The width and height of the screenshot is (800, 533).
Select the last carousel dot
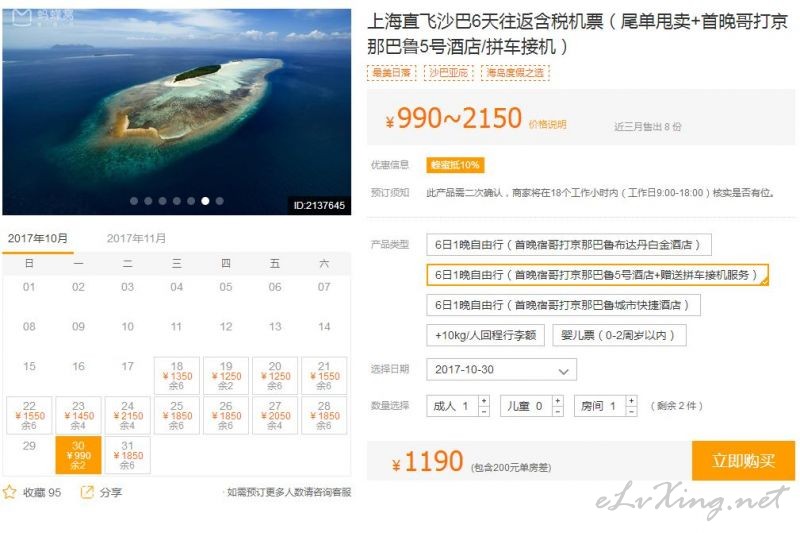click(219, 201)
